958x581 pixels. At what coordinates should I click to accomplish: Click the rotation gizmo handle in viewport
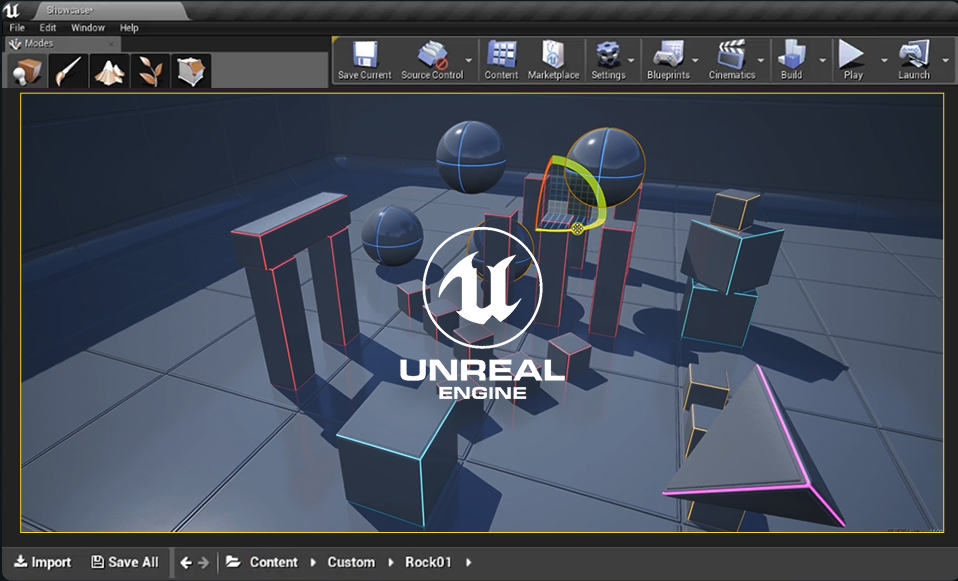pyautogui.click(x=577, y=228)
